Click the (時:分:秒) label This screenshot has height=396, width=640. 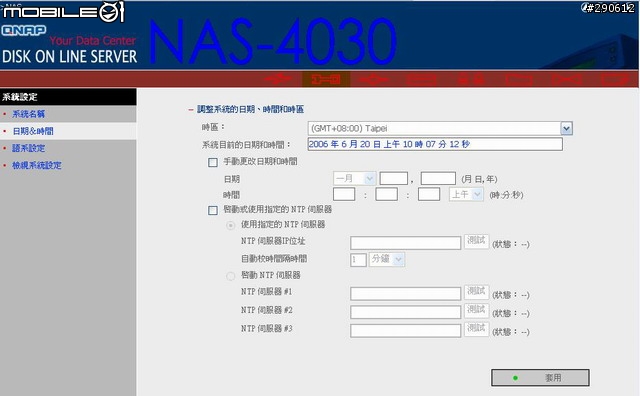506,195
